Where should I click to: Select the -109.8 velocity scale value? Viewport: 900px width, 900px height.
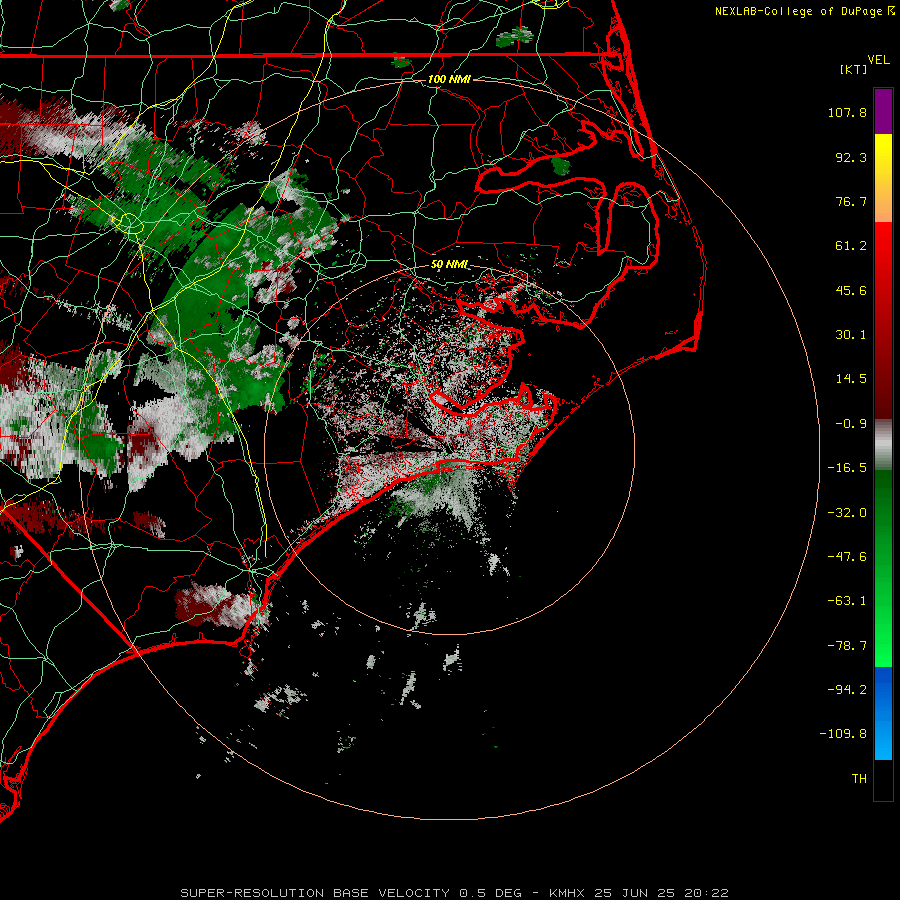tap(843, 734)
